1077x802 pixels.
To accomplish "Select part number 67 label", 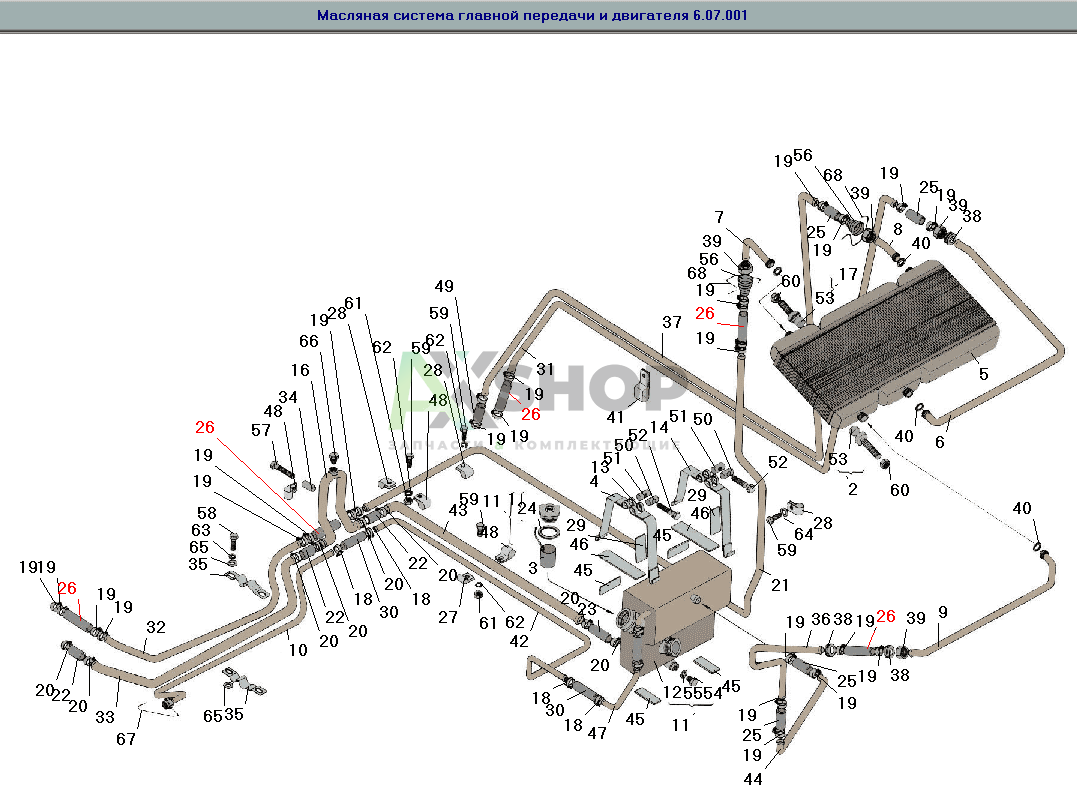I will click(x=127, y=739).
